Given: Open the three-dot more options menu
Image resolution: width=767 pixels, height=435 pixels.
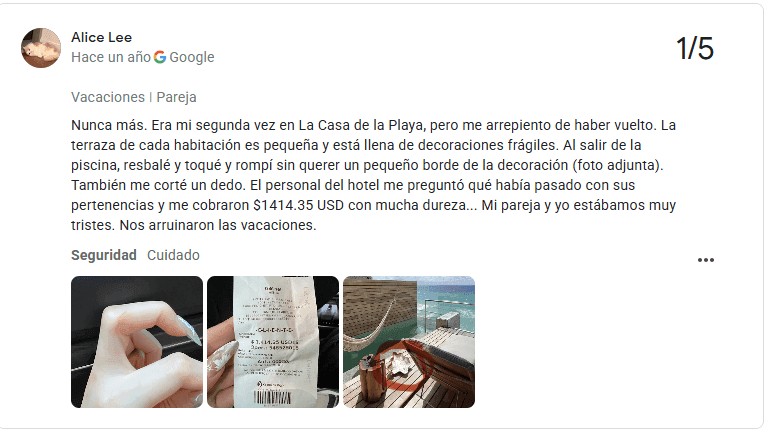Looking at the screenshot, I should coord(705,260).
